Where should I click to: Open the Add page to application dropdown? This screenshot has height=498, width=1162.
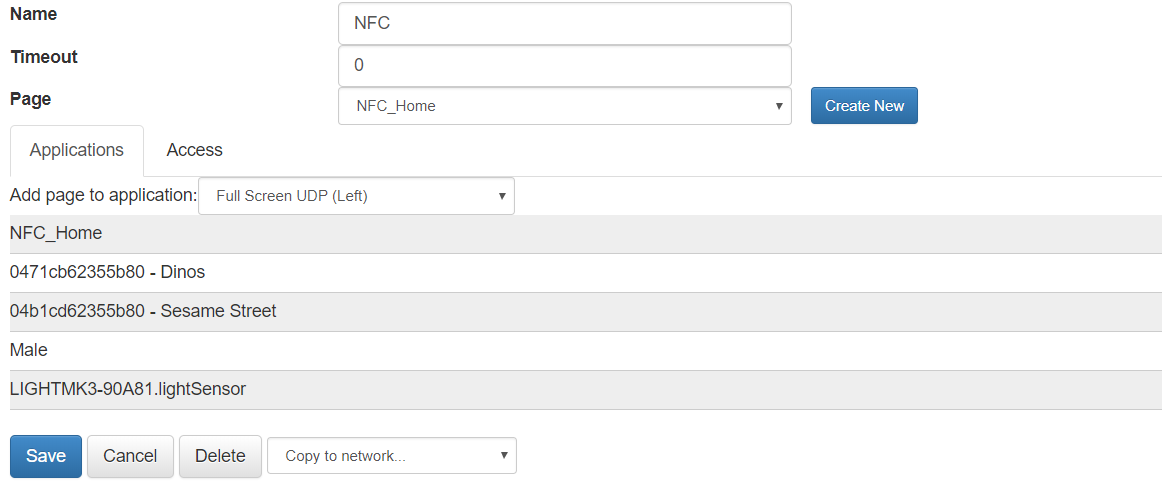356,196
